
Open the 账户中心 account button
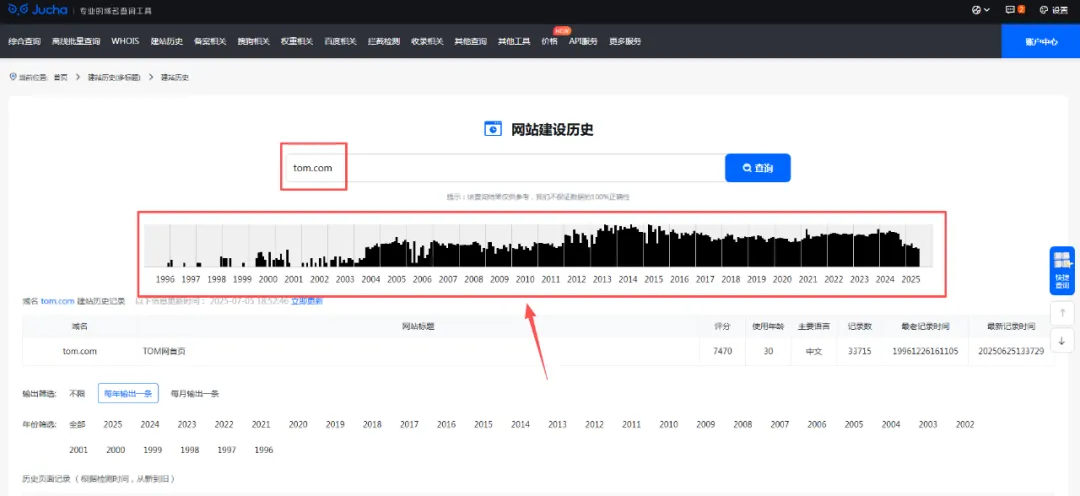coord(1040,41)
